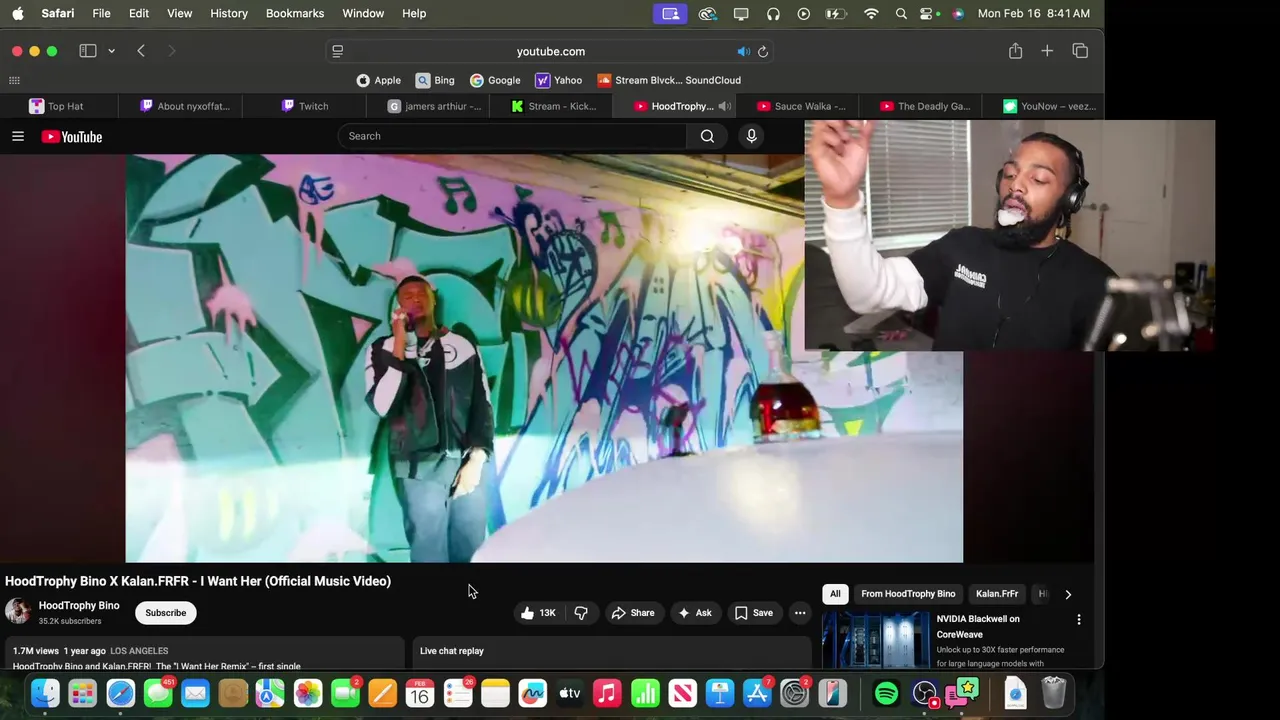Open Freeform in the Dock
Screen dimensions: 1280x720
pos(533,693)
